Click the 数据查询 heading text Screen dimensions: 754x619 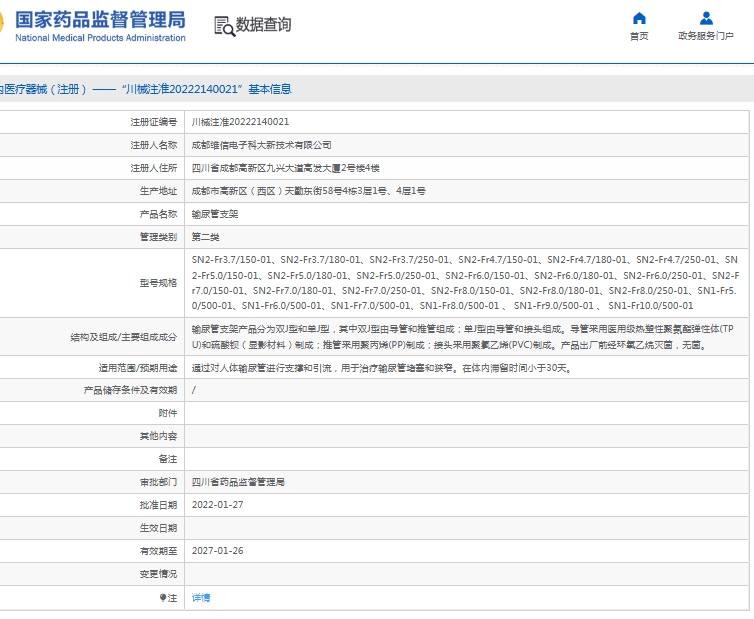coord(264,25)
